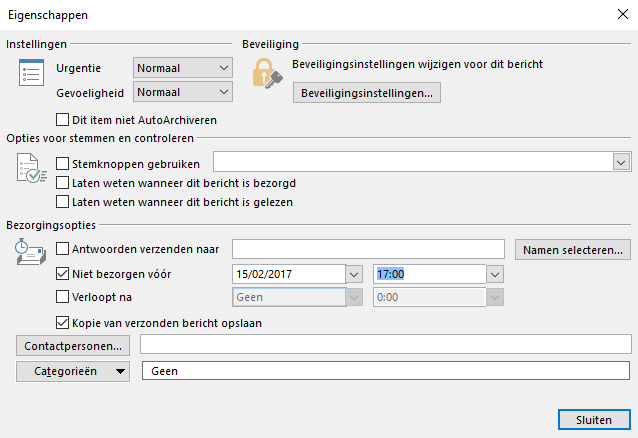The width and height of the screenshot is (638, 438).
Task: Click the Categorieën field showing Geen
Action: (x=386, y=371)
